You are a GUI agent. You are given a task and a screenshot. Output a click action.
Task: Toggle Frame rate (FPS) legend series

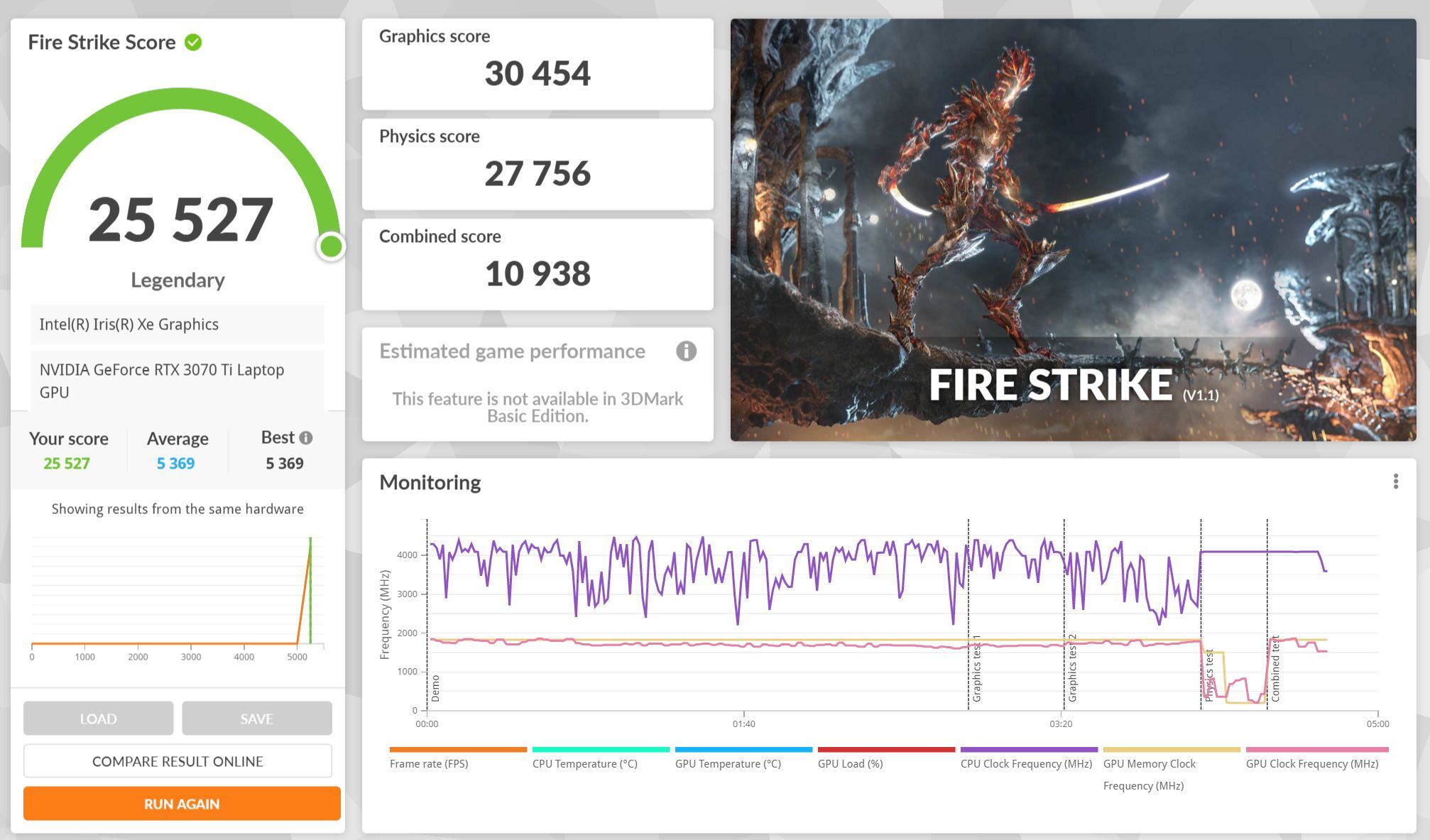pos(429,763)
